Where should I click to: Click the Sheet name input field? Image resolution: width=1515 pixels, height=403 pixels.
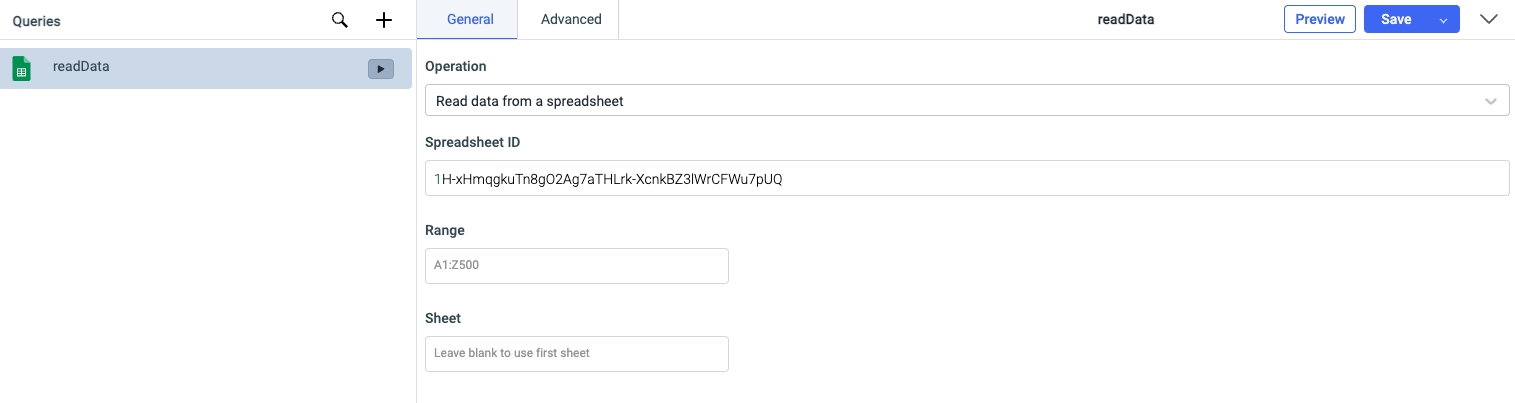click(577, 354)
